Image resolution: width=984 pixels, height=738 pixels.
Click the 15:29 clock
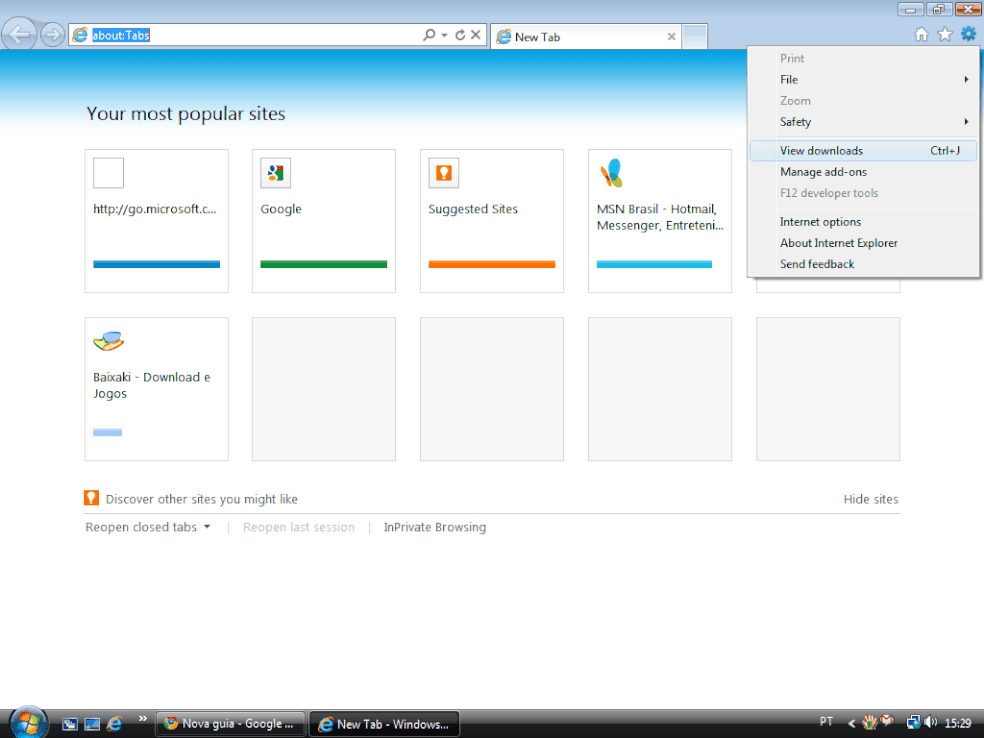[958, 724]
